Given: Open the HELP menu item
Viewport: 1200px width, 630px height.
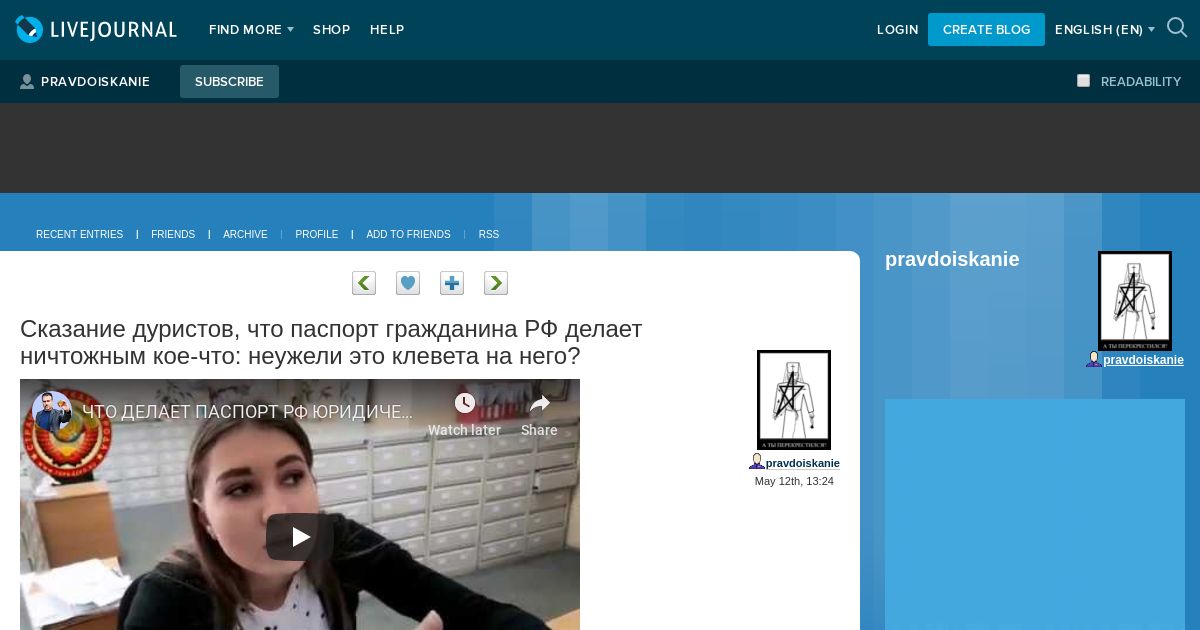Looking at the screenshot, I should click(387, 30).
